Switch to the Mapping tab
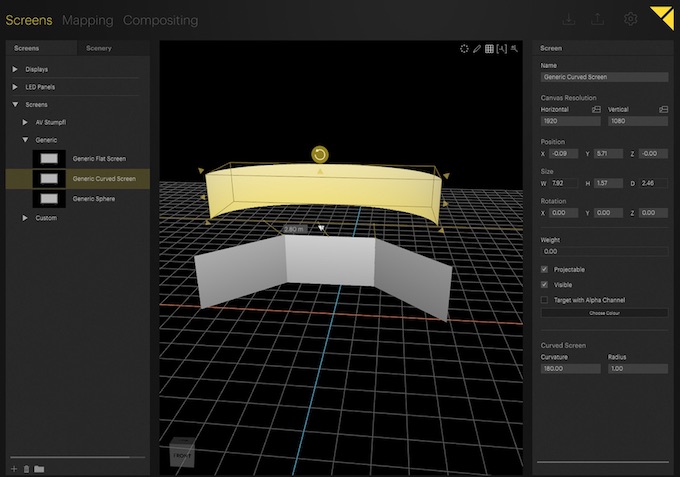680x477 pixels. click(x=88, y=20)
